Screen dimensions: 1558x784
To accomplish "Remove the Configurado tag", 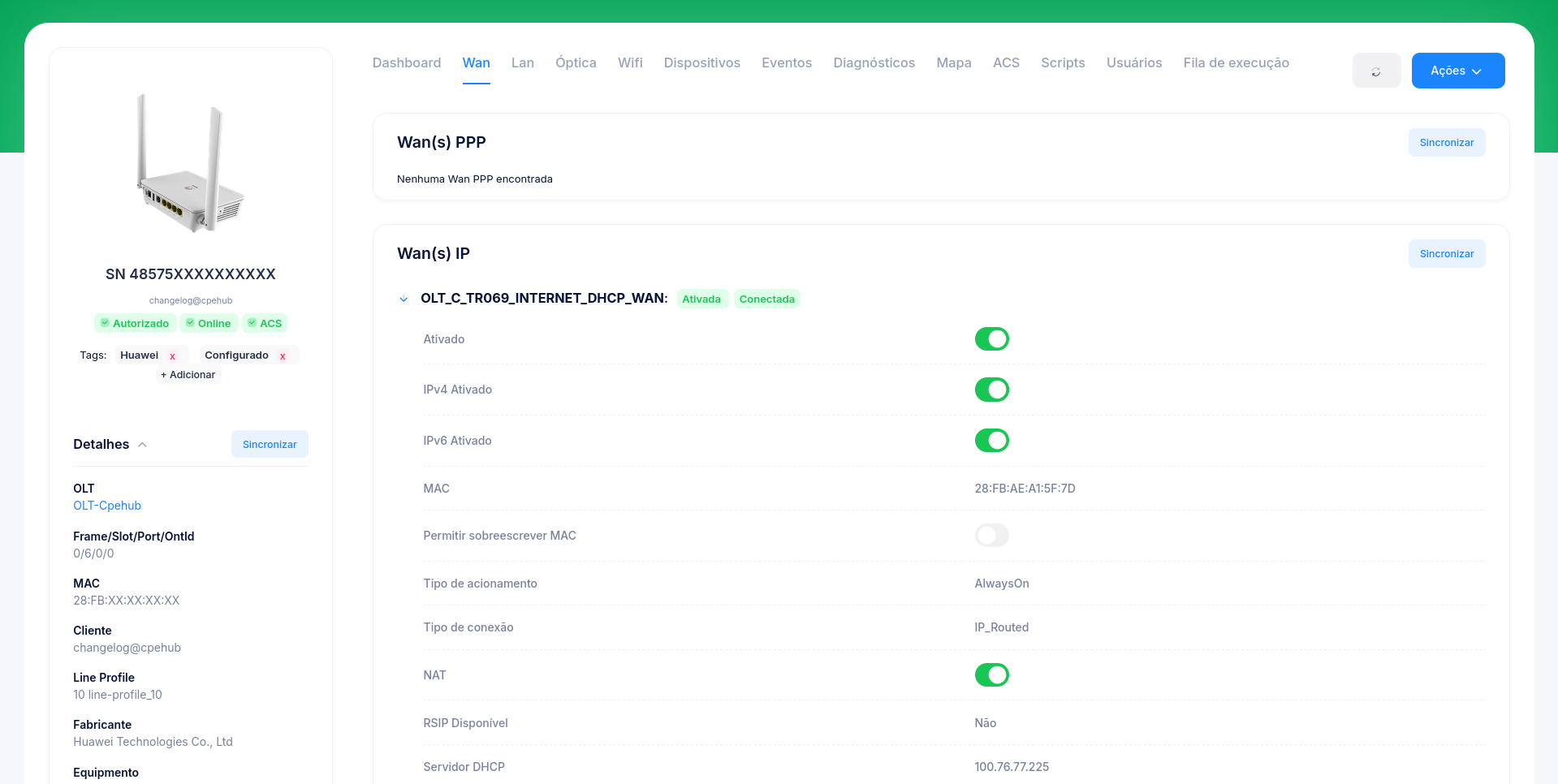I will click(x=283, y=356).
